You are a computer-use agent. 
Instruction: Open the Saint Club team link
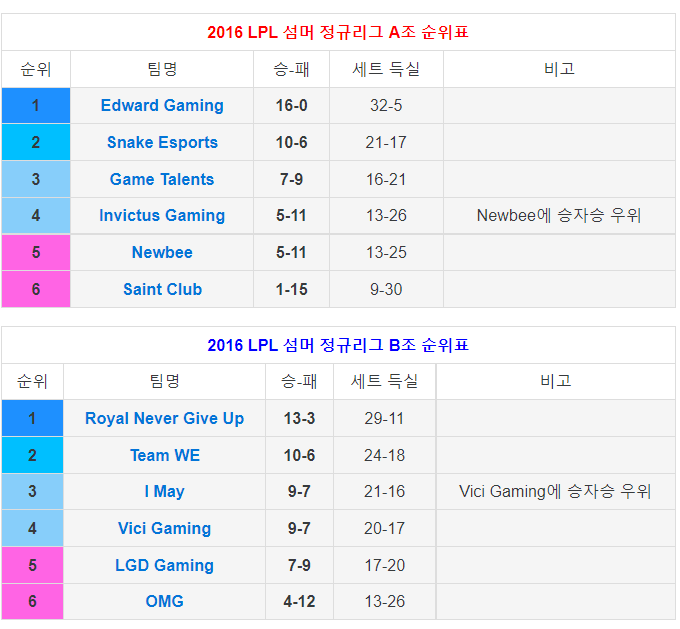tap(162, 289)
